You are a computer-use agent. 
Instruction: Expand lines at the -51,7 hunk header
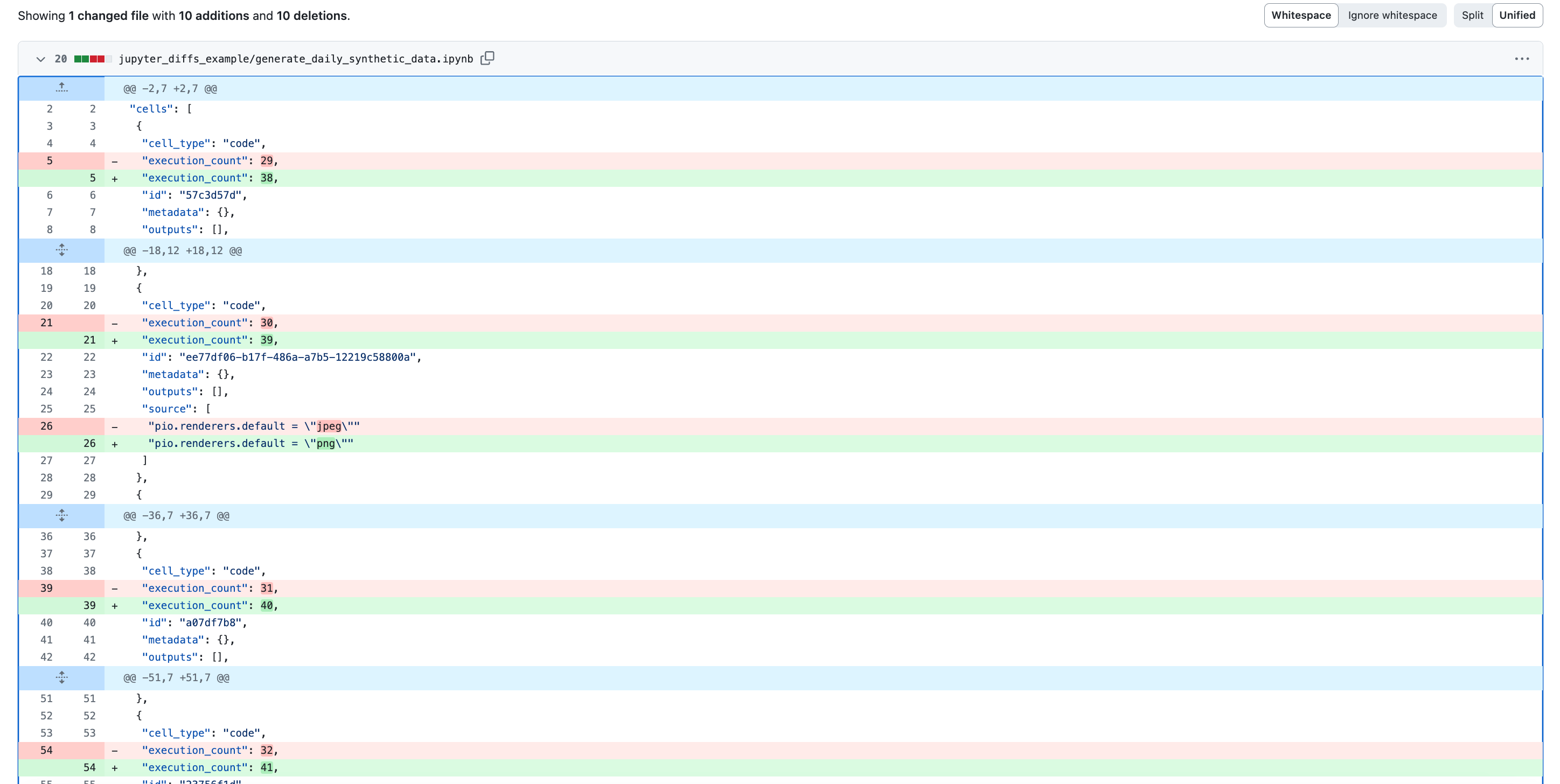[61, 677]
